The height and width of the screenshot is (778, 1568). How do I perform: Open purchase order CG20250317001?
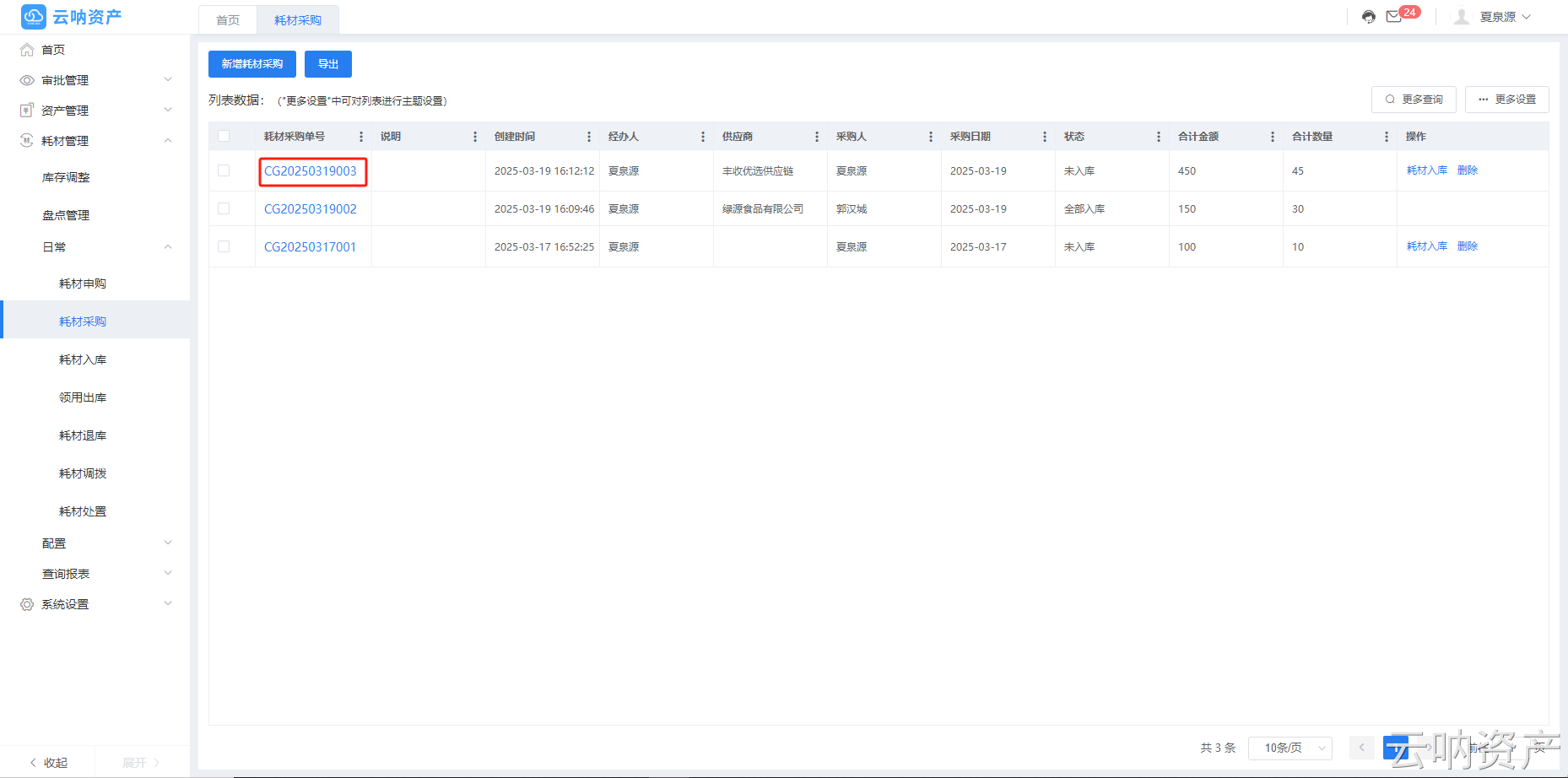coord(311,247)
